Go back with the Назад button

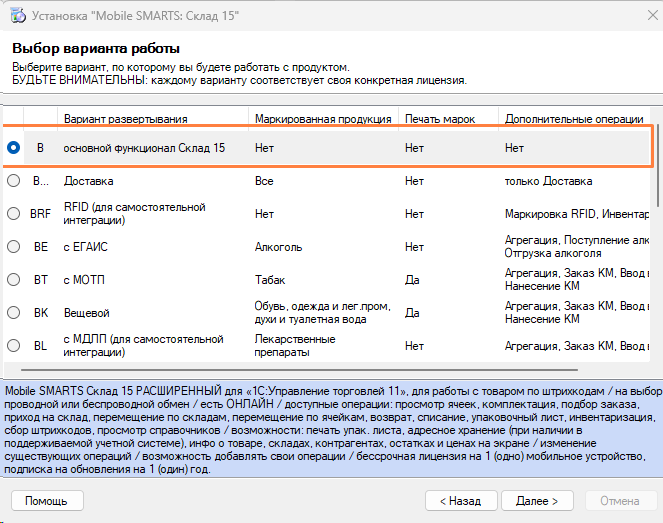pyautogui.click(x=461, y=500)
